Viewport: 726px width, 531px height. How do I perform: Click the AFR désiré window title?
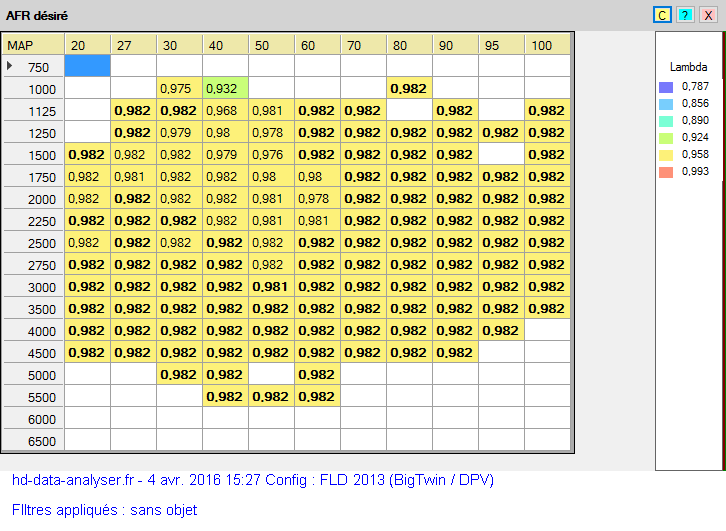tap(37, 16)
